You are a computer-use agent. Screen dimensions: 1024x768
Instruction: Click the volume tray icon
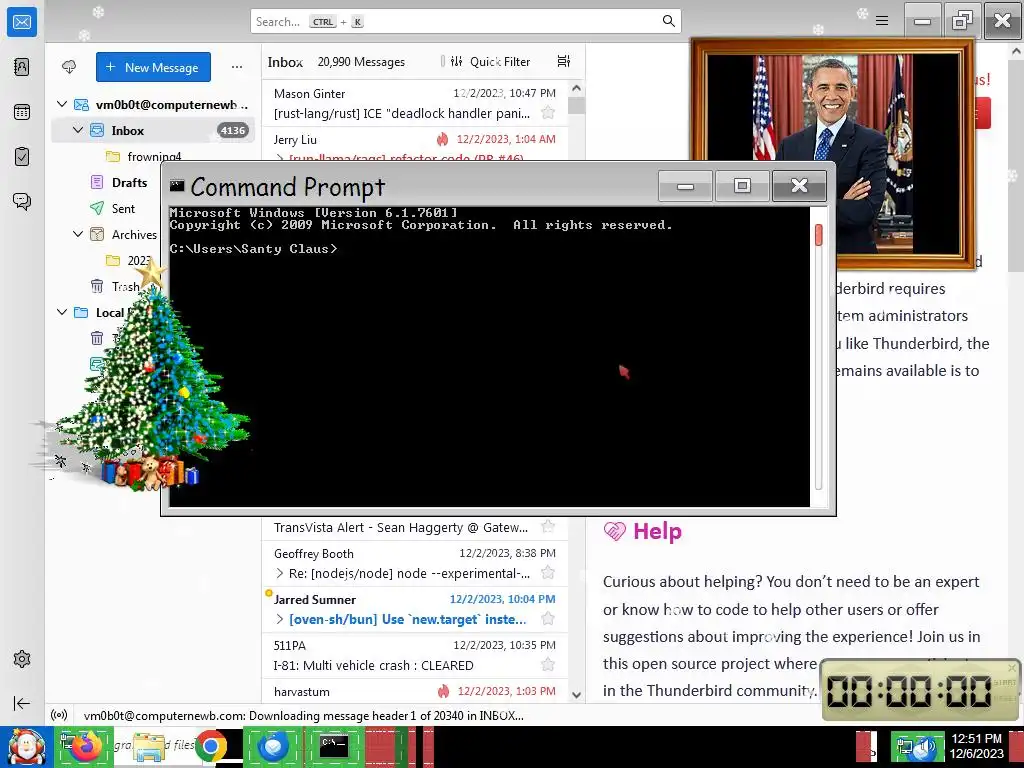coord(927,746)
